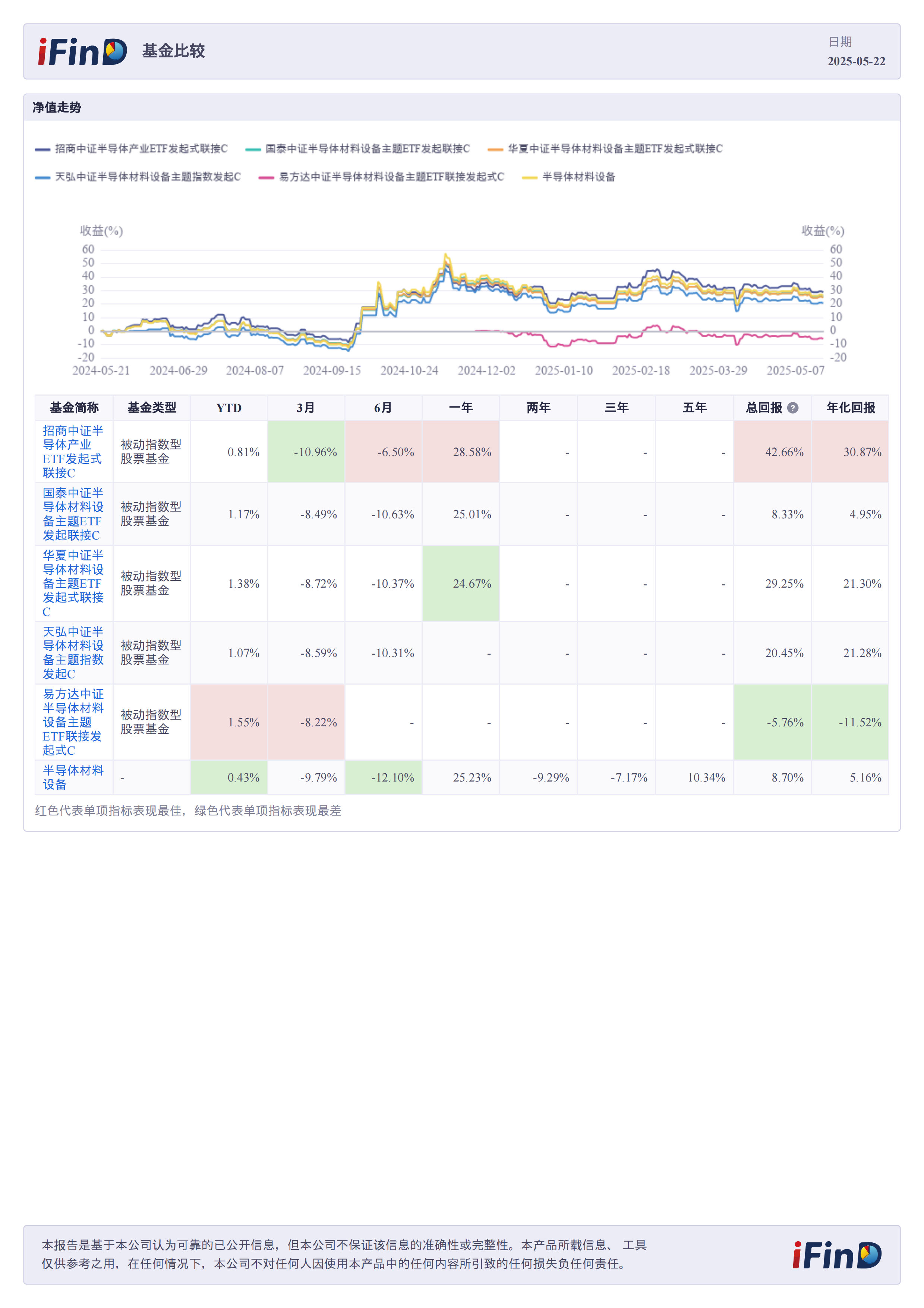Screen dimensions: 924x1308
Task: Click the 30.87% annualized return cell
Action: click(851, 452)
